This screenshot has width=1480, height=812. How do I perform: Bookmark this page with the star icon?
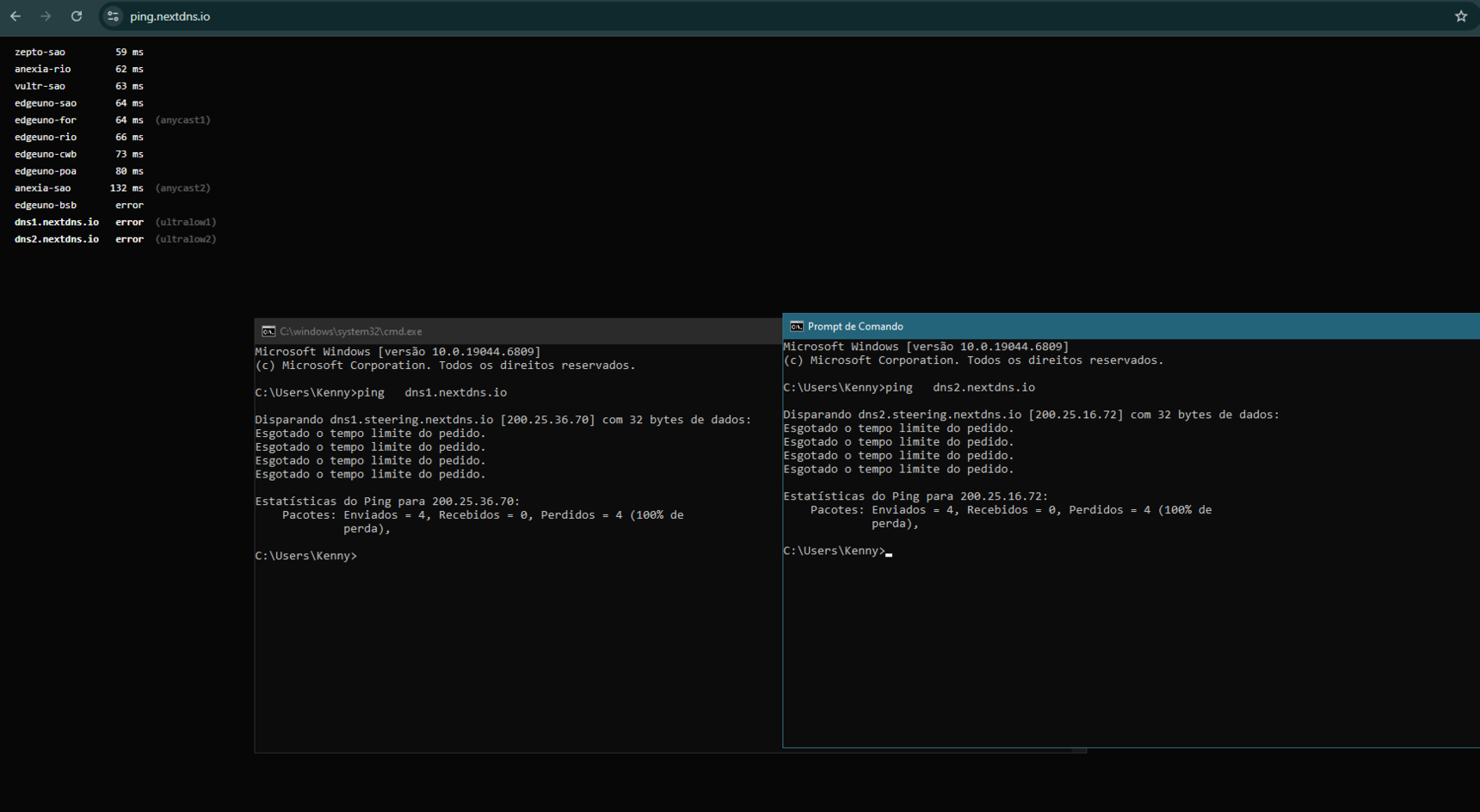(1460, 16)
